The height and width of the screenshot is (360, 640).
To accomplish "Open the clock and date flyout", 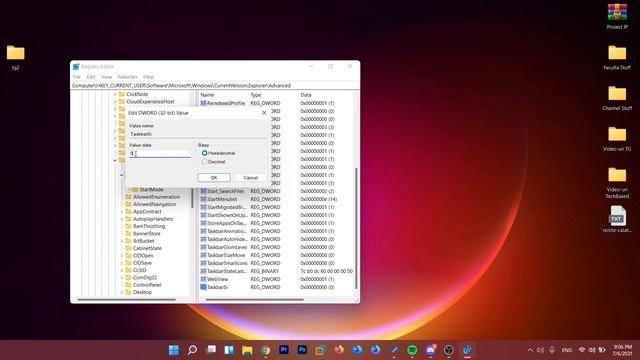I will [x=622, y=350].
